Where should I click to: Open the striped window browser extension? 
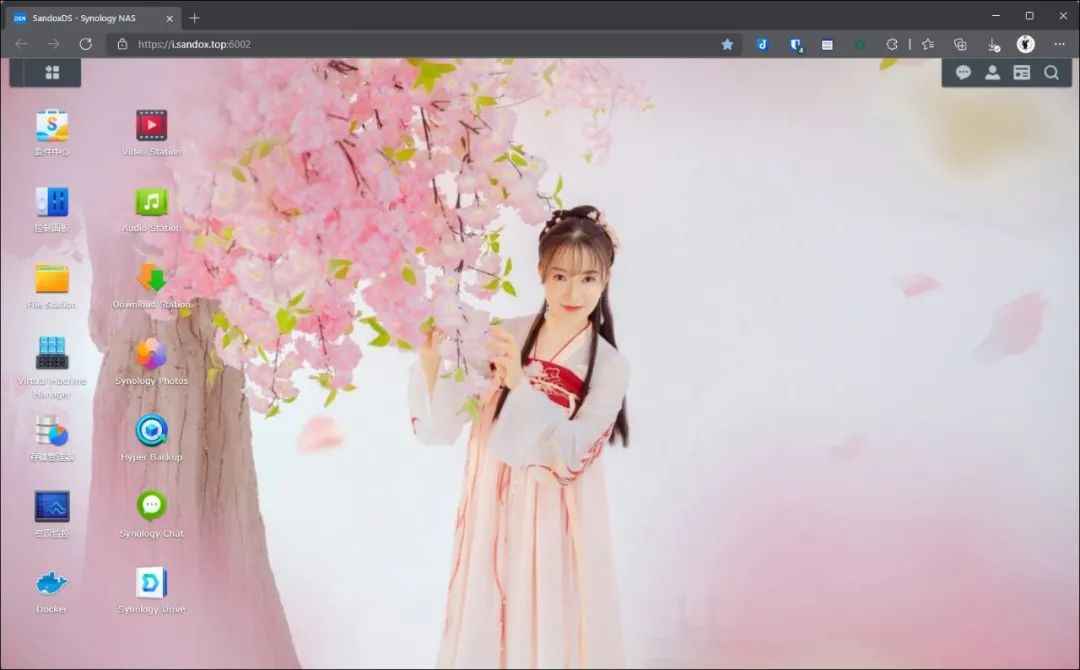point(827,45)
